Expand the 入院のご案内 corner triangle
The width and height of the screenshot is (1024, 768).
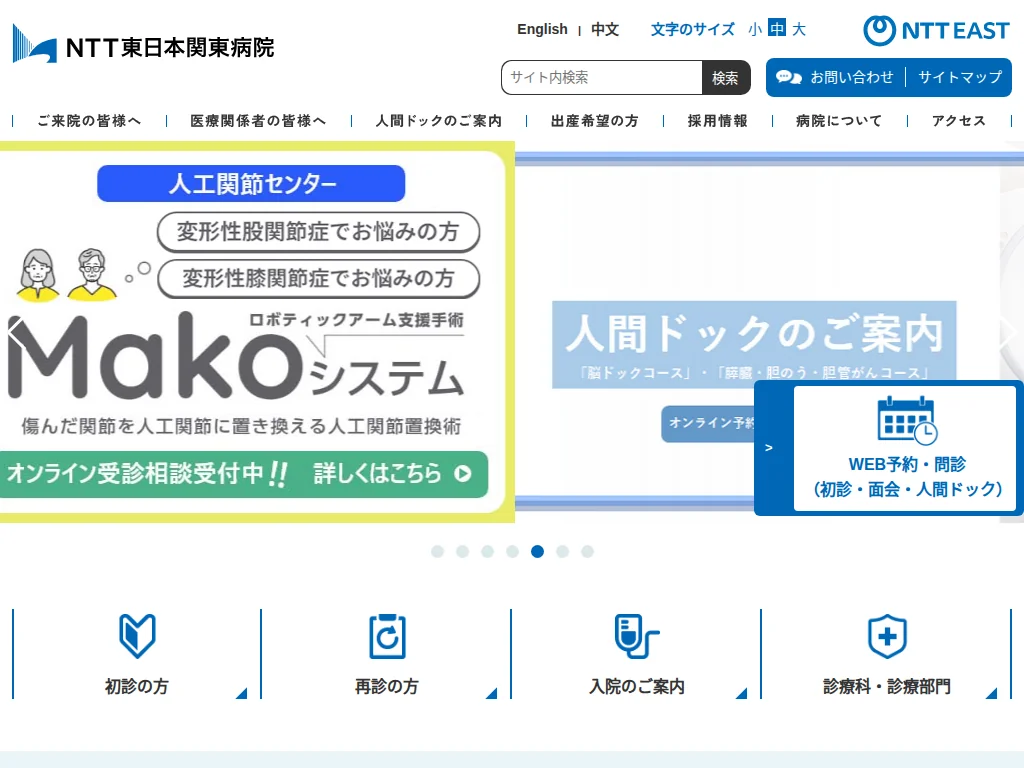741,693
